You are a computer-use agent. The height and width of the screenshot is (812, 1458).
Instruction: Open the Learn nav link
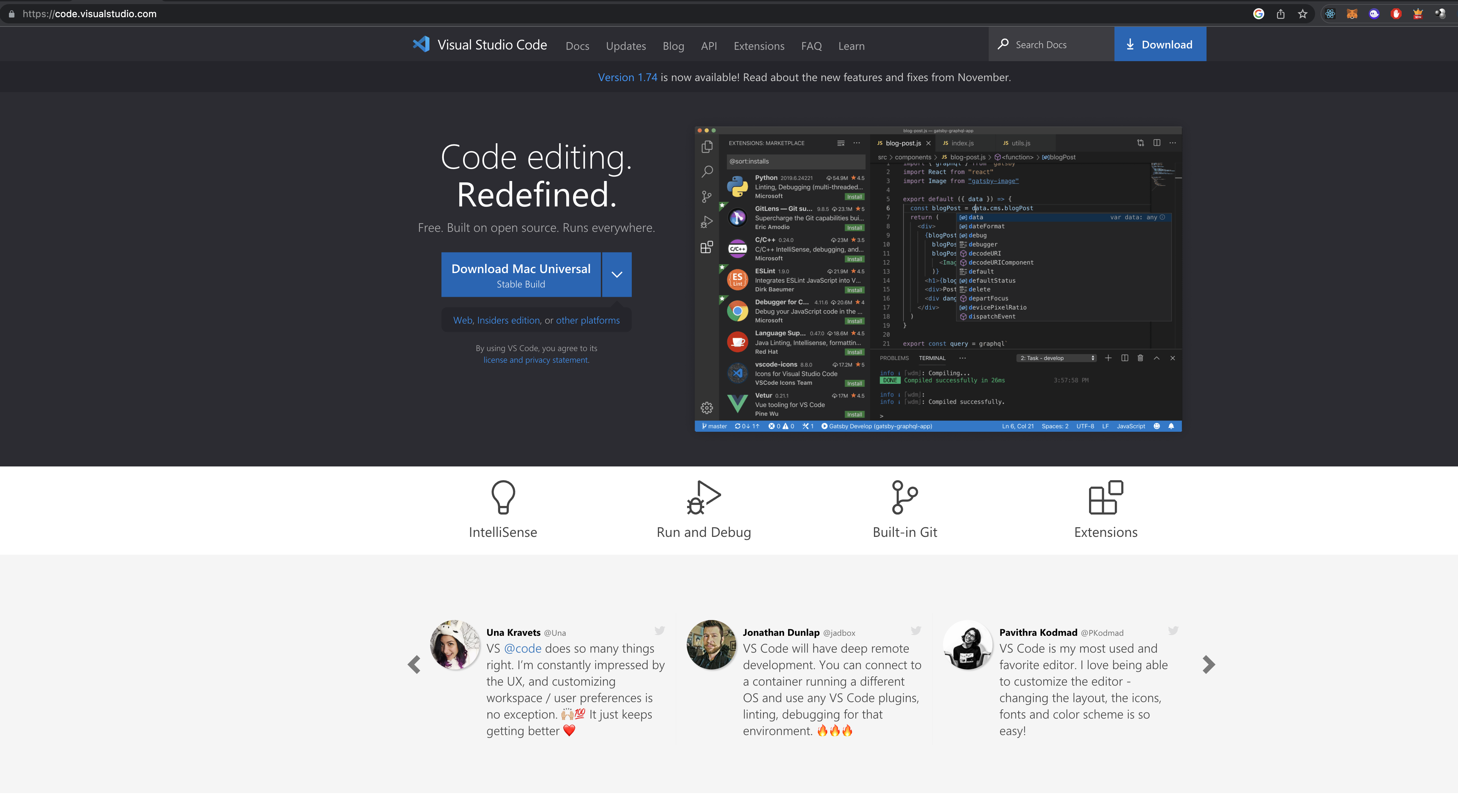click(851, 46)
